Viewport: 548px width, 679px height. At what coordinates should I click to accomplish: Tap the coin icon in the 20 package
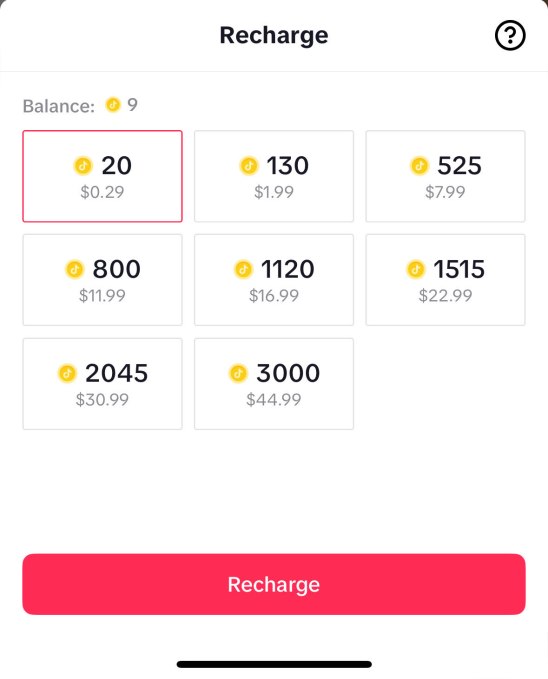[x=83, y=165]
